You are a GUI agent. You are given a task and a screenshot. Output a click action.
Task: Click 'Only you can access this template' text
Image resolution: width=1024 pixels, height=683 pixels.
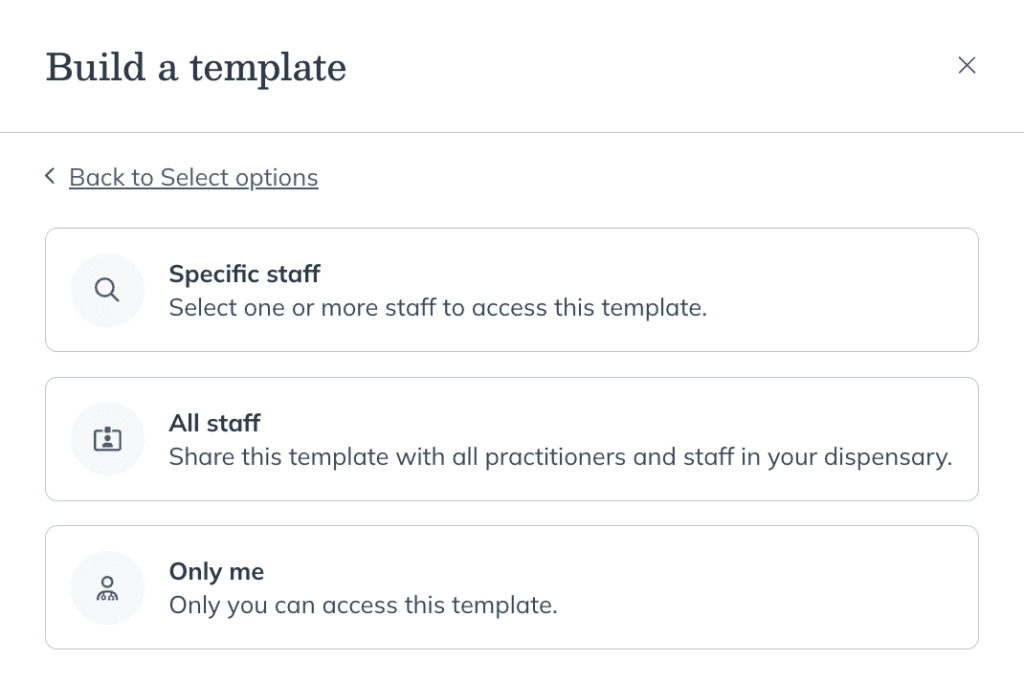pyautogui.click(x=363, y=605)
